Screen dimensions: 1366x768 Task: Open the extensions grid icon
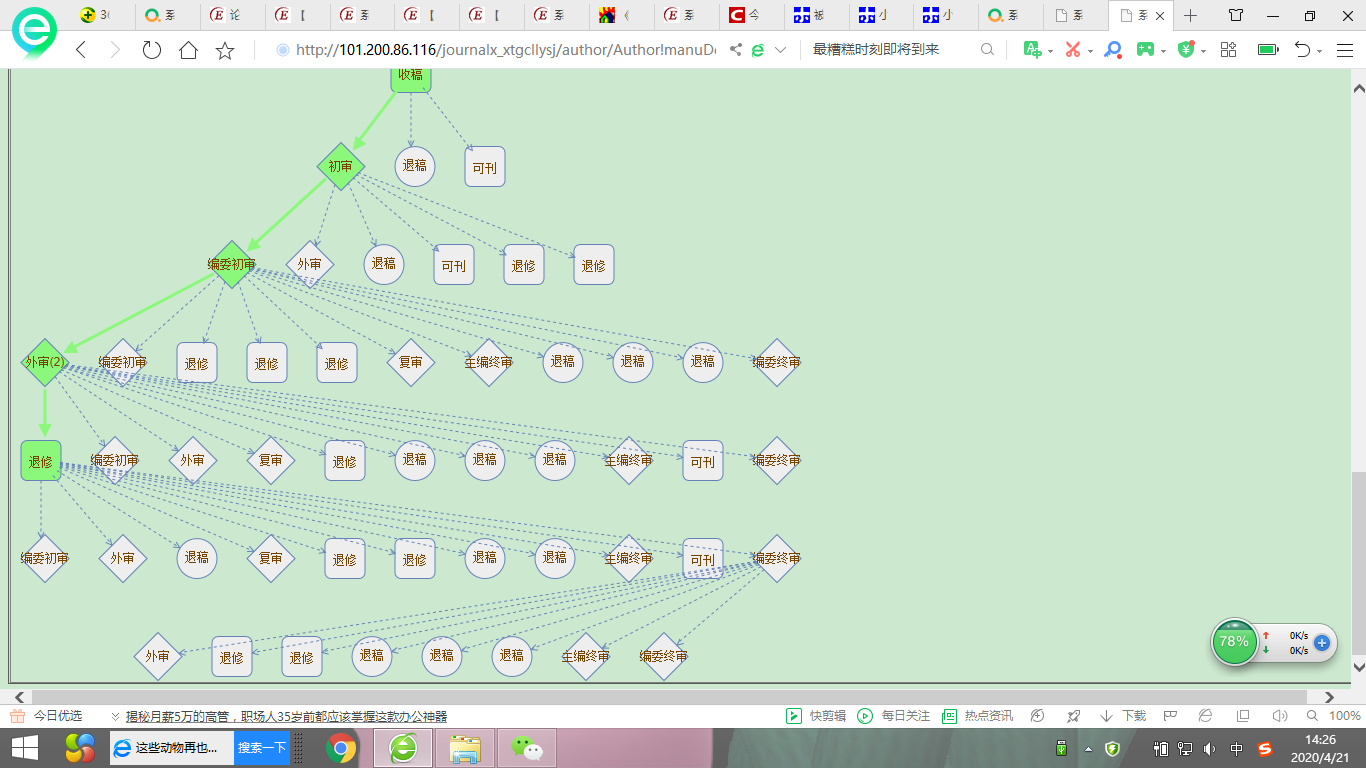[1229, 50]
